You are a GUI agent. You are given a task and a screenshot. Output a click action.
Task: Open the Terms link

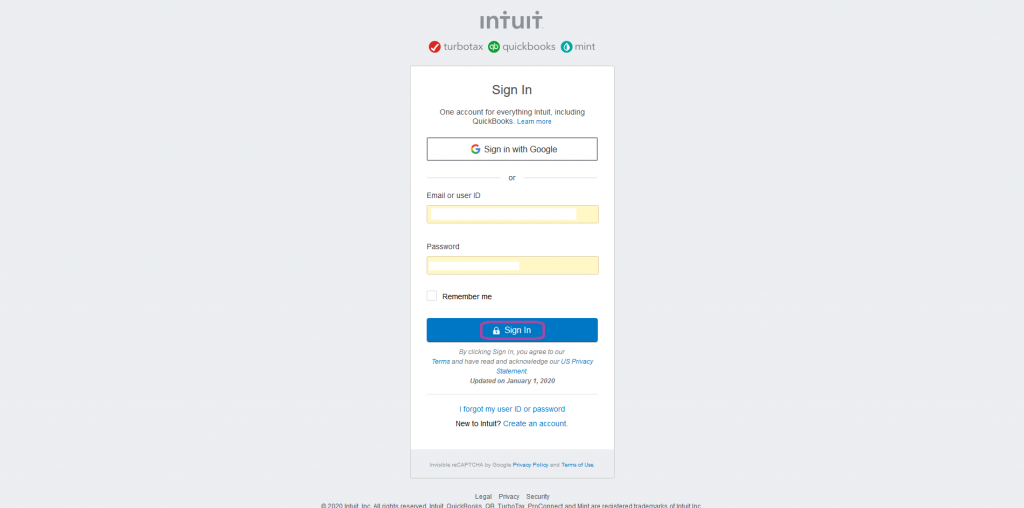click(x=441, y=361)
